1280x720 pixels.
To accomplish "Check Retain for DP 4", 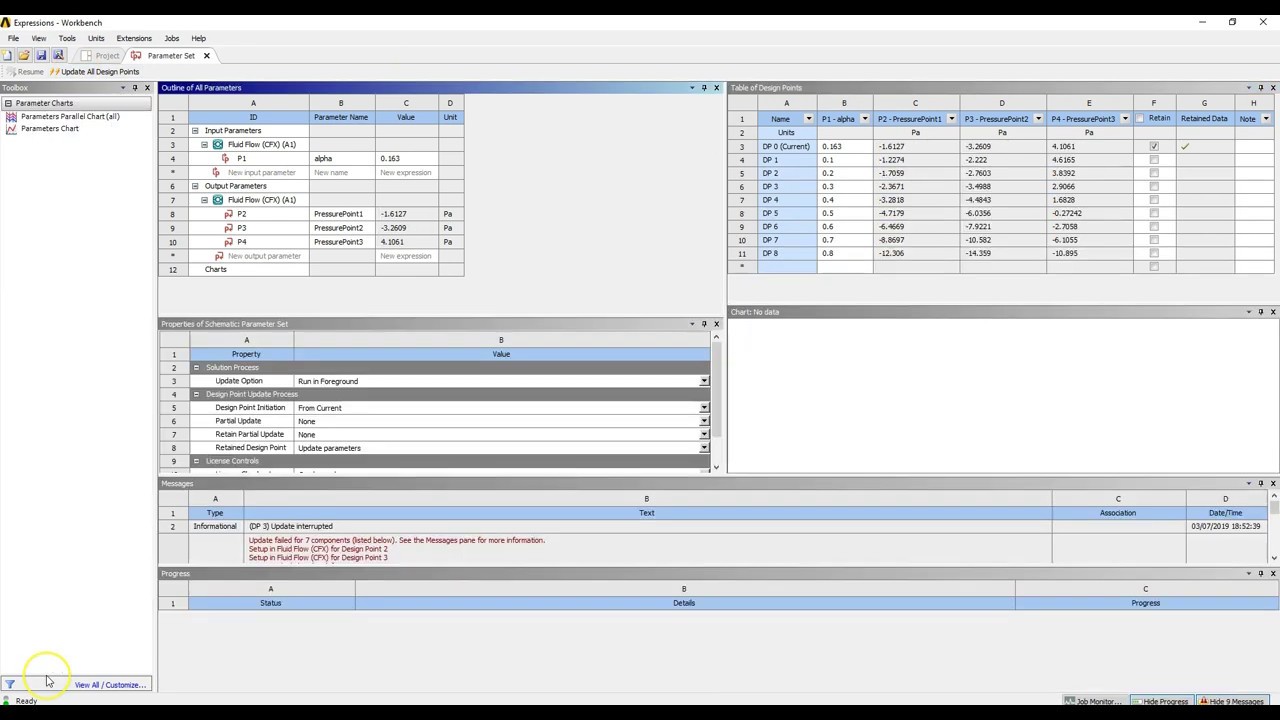I will pyautogui.click(x=1154, y=200).
